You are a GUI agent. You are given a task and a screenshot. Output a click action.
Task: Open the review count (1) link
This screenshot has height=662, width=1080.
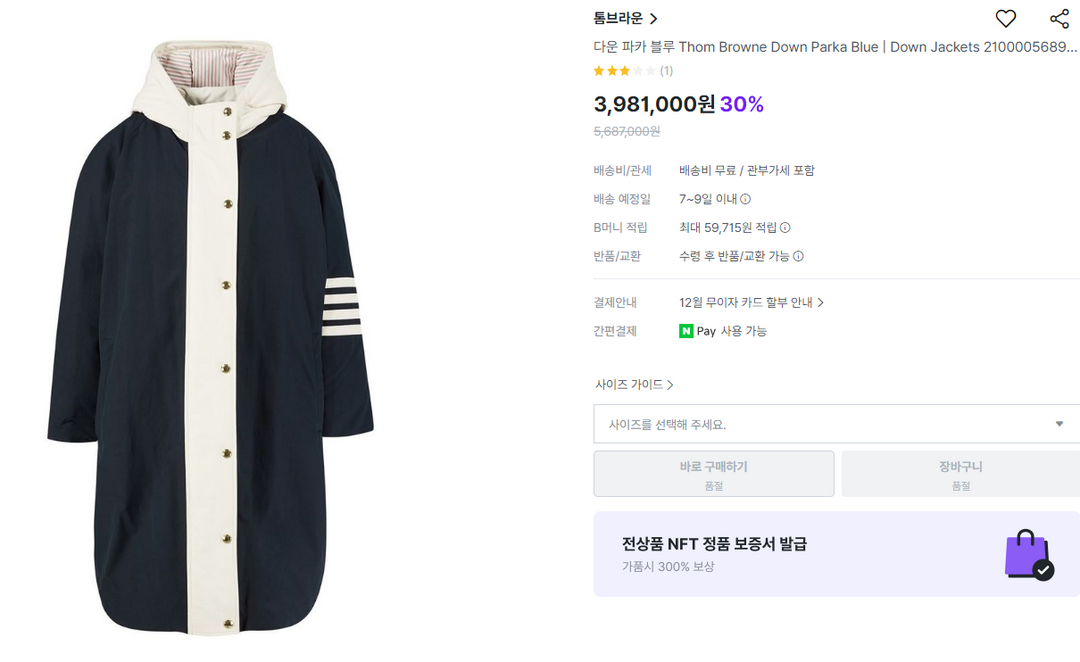[666, 71]
